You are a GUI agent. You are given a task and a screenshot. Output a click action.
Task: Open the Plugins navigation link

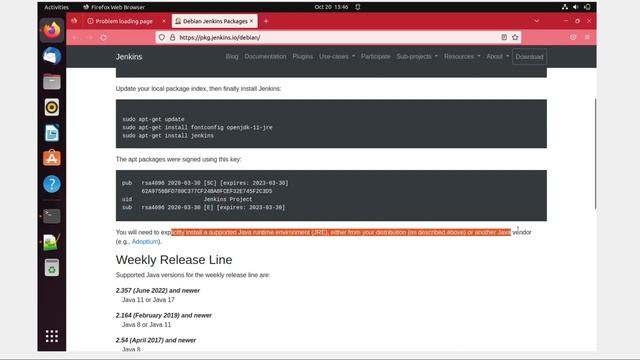click(302, 56)
